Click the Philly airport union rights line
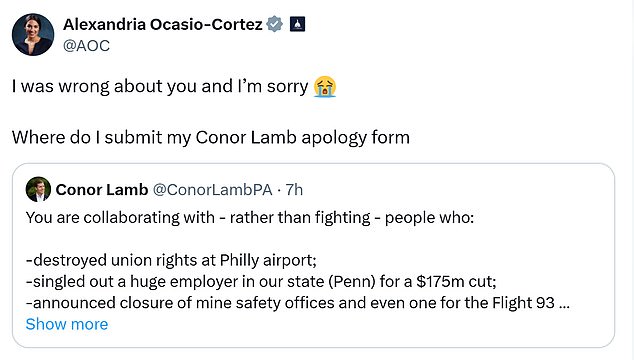The image size is (634, 360). tap(171, 260)
